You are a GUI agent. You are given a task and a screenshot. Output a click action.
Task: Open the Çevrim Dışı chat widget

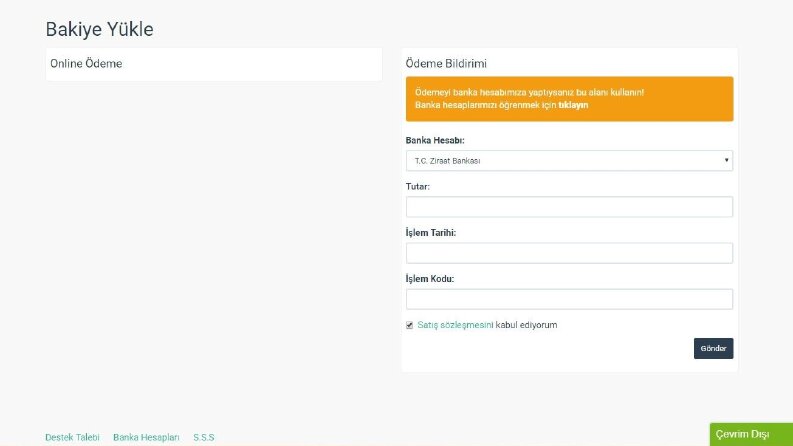click(751, 434)
